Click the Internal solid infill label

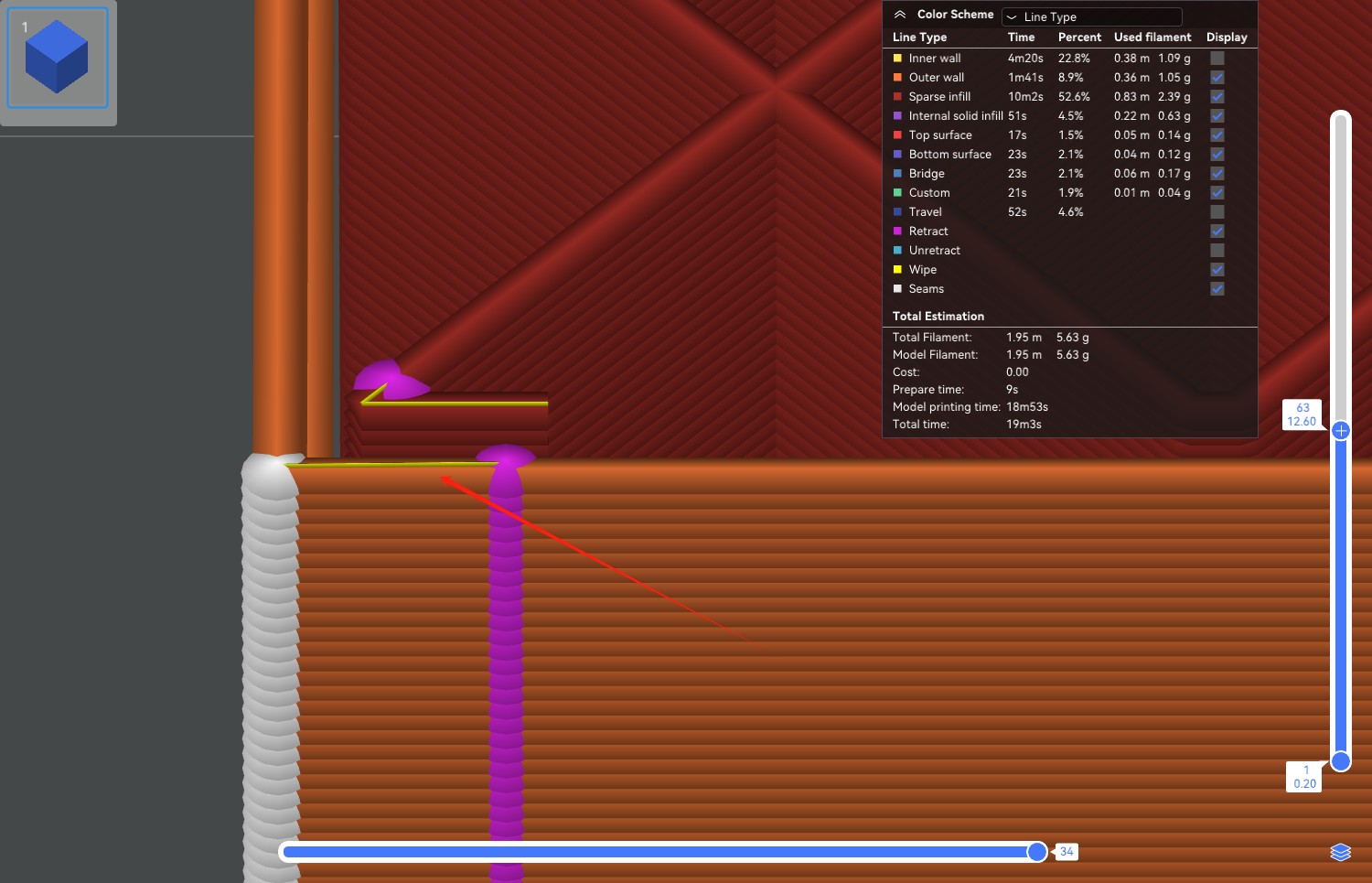955,116
